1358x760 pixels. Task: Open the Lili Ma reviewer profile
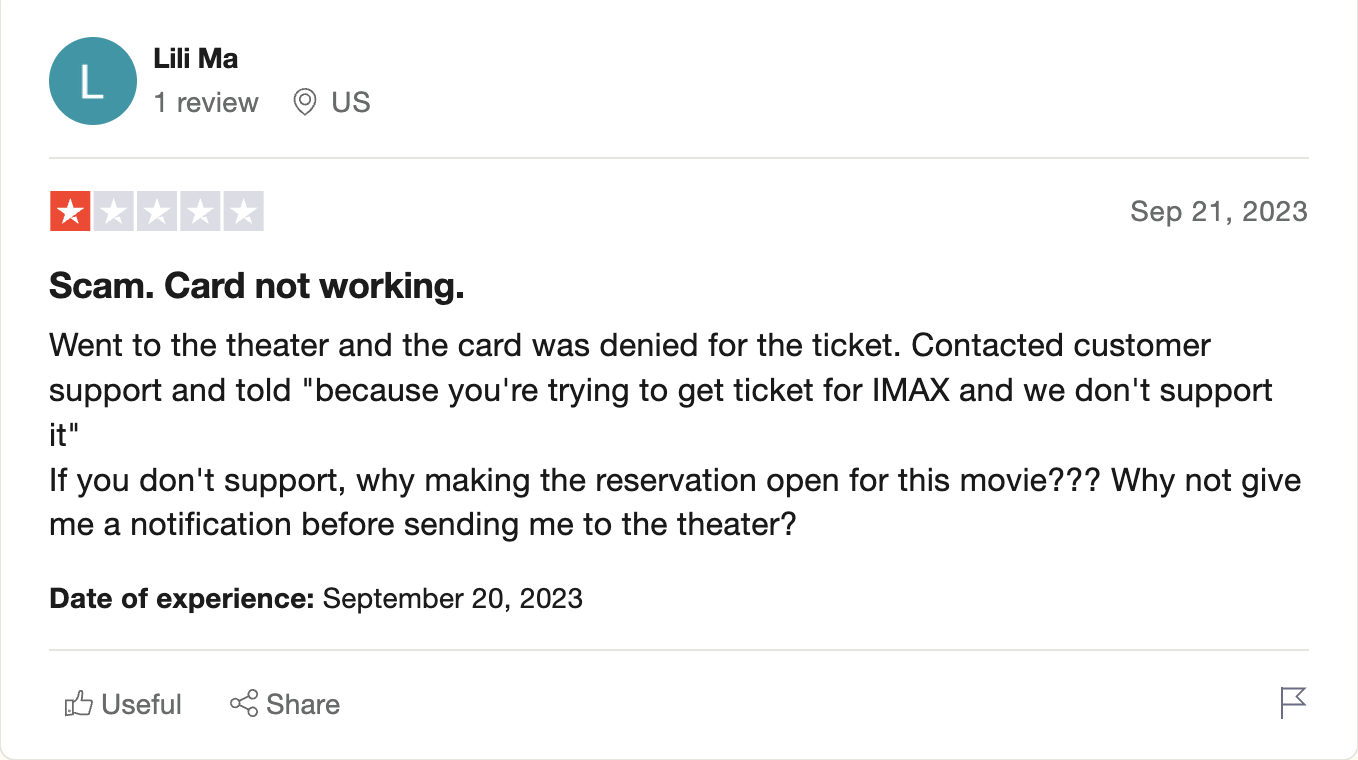pyautogui.click(x=196, y=59)
